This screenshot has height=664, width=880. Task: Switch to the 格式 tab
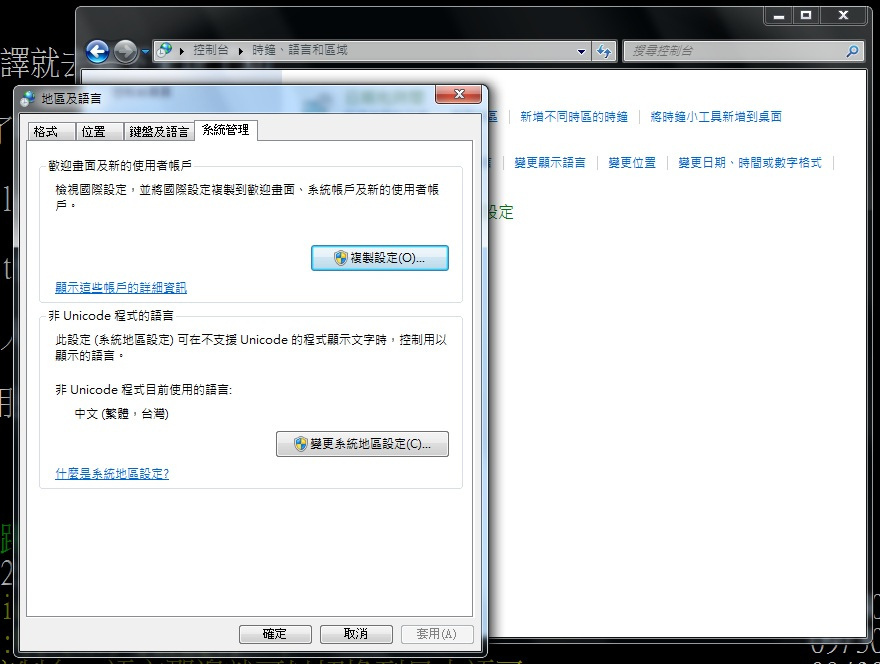coord(51,131)
